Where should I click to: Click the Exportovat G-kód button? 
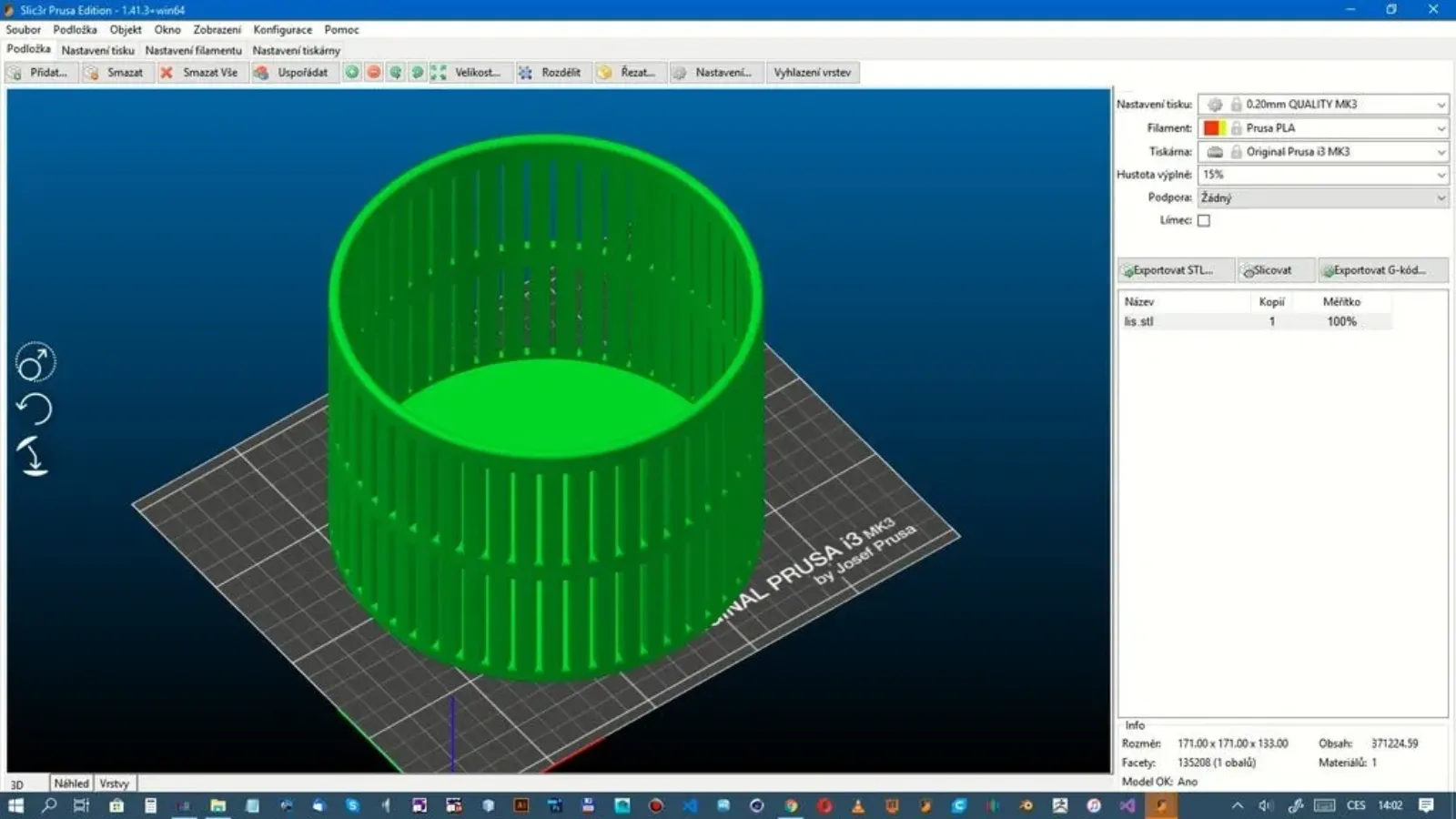coord(1383,270)
